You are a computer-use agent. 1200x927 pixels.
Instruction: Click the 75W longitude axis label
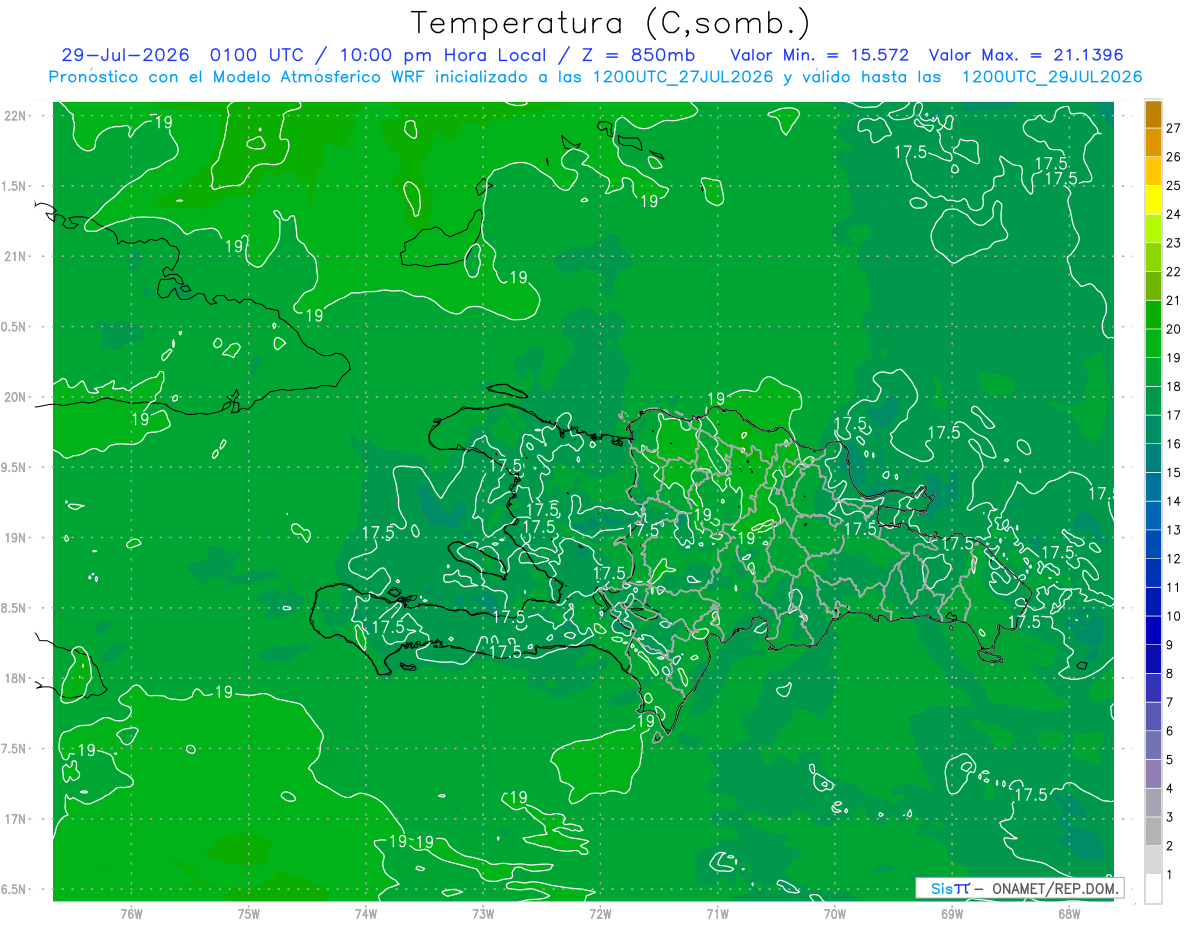(x=249, y=913)
